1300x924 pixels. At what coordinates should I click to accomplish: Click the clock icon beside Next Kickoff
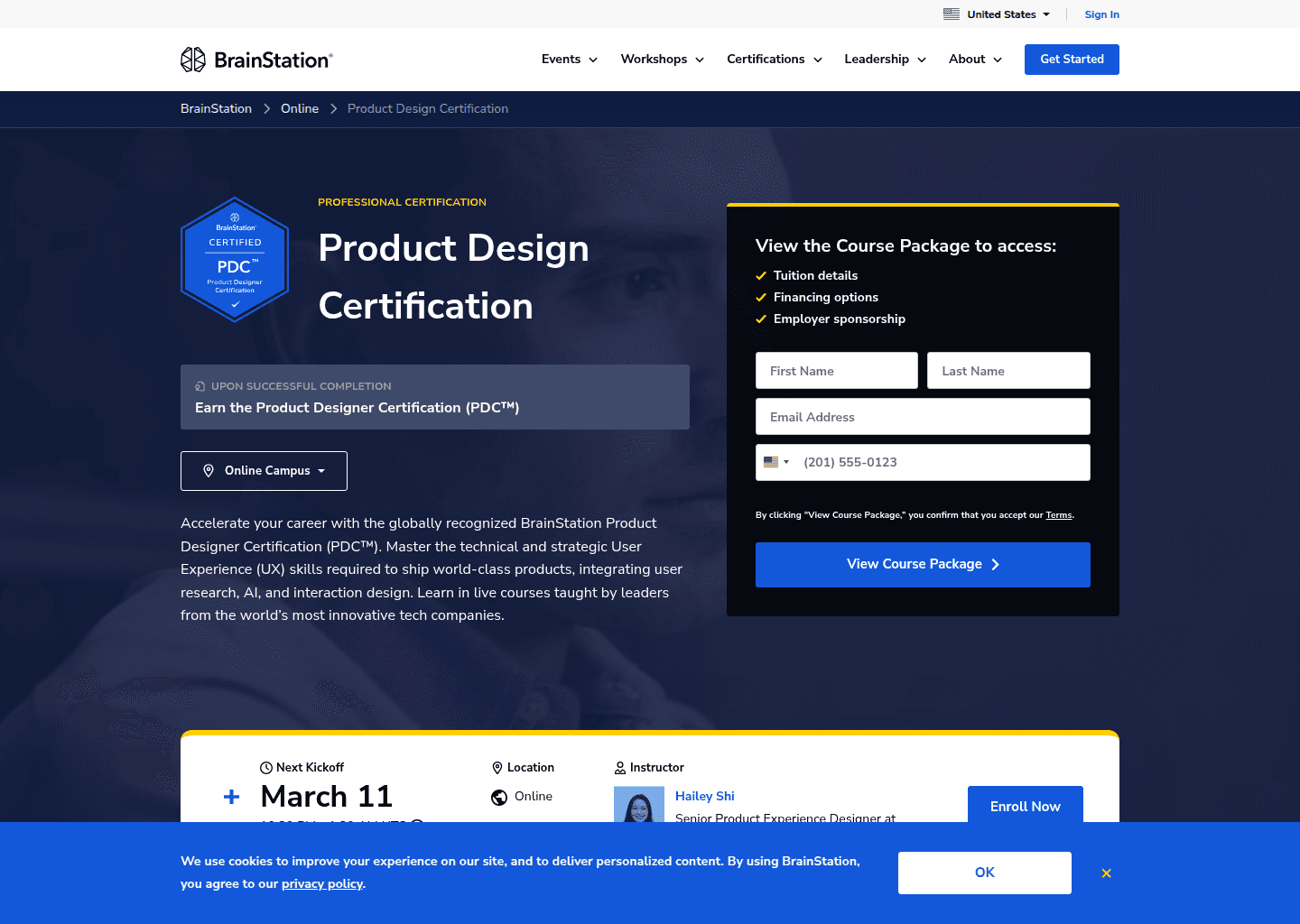(x=265, y=767)
